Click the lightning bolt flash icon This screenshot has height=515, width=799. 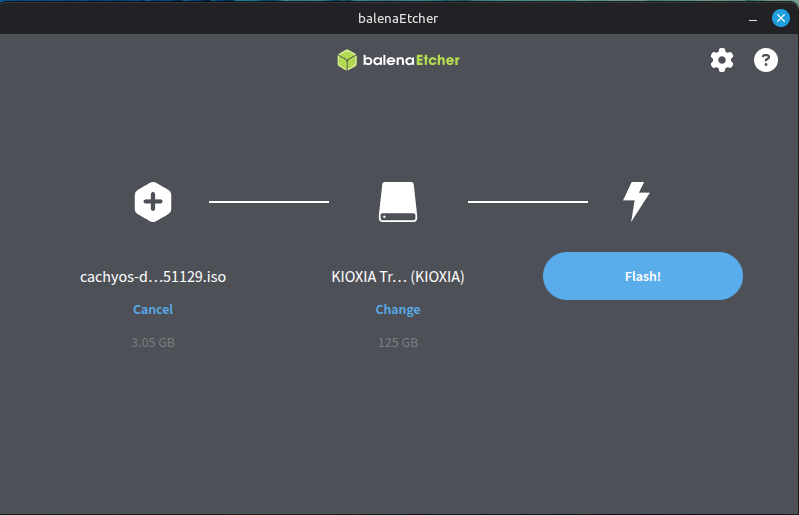pyautogui.click(x=636, y=201)
